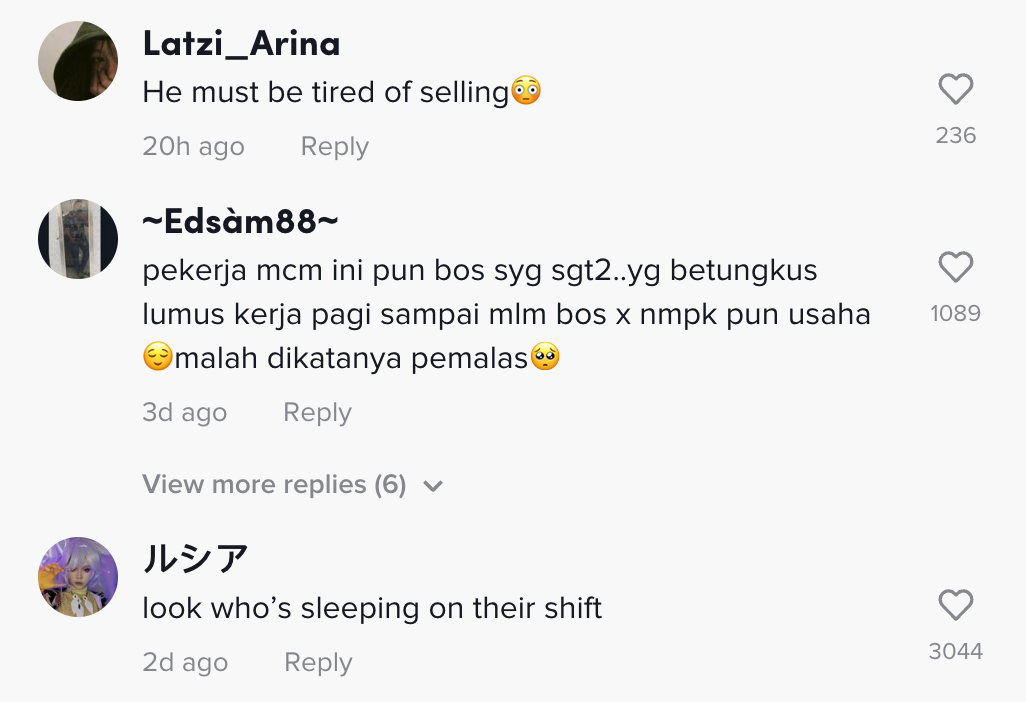Viewport: 1026px width, 702px height.
Task: Tap the heart on ~Edsàm88~'s comment
Action: [x=956, y=268]
